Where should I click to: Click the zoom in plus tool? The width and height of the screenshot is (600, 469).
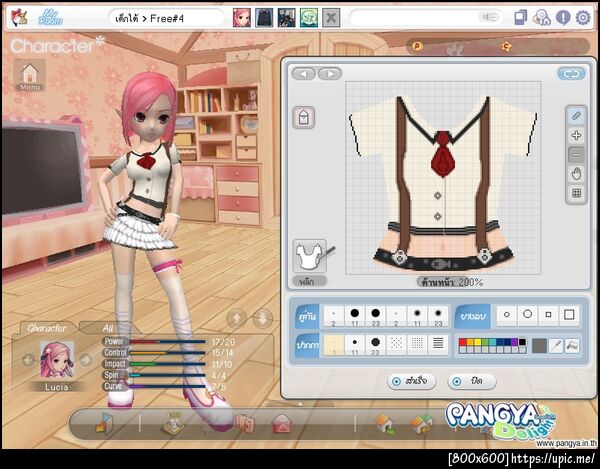(x=576, y=135)
